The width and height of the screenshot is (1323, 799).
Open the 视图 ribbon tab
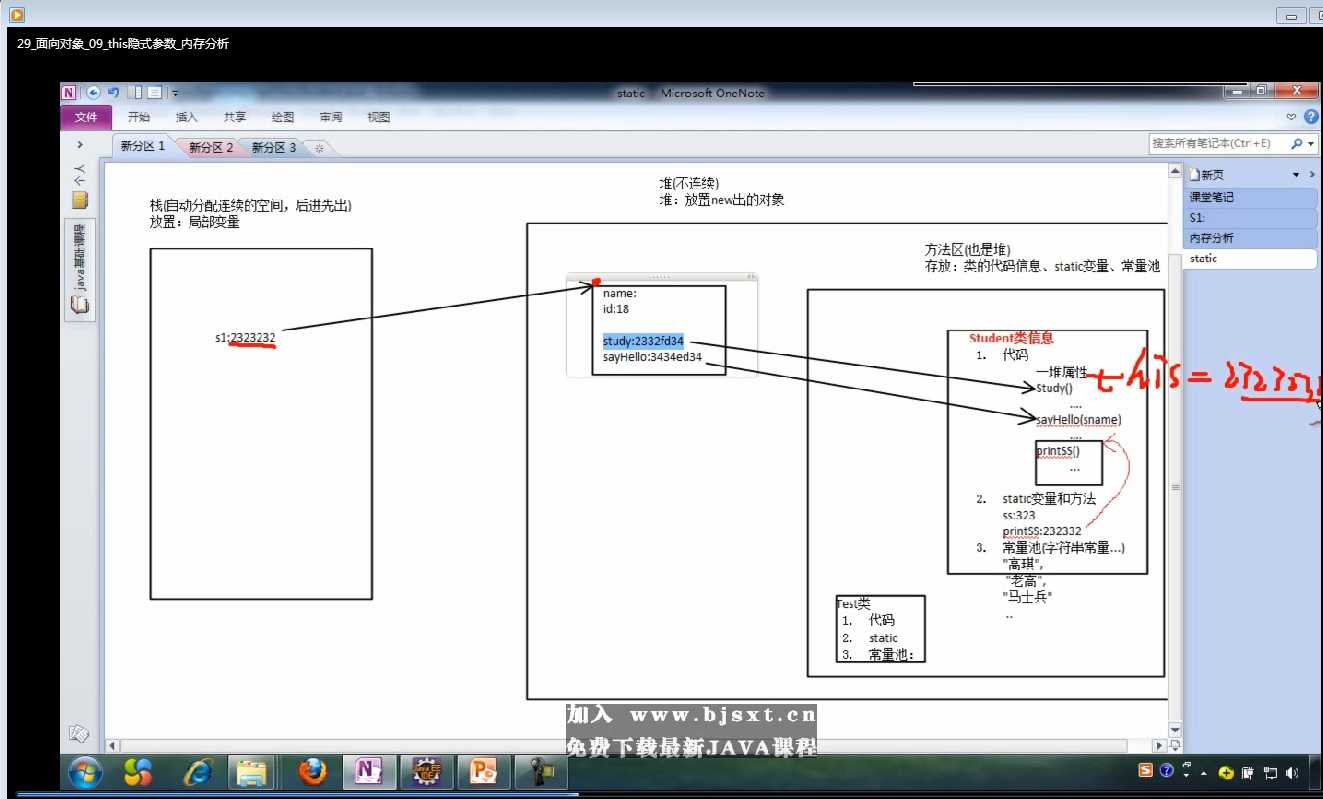[379, 117]
